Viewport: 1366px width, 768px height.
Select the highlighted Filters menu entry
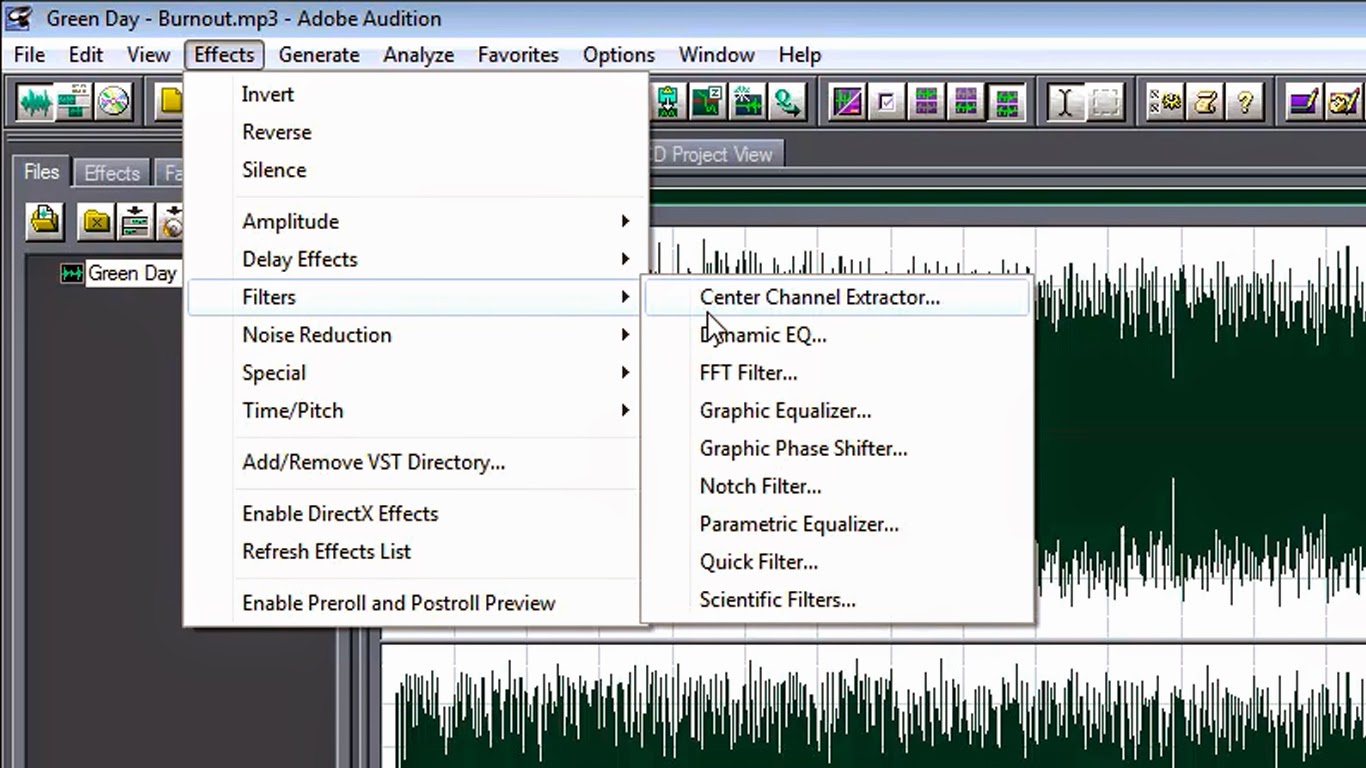point(415,297)
